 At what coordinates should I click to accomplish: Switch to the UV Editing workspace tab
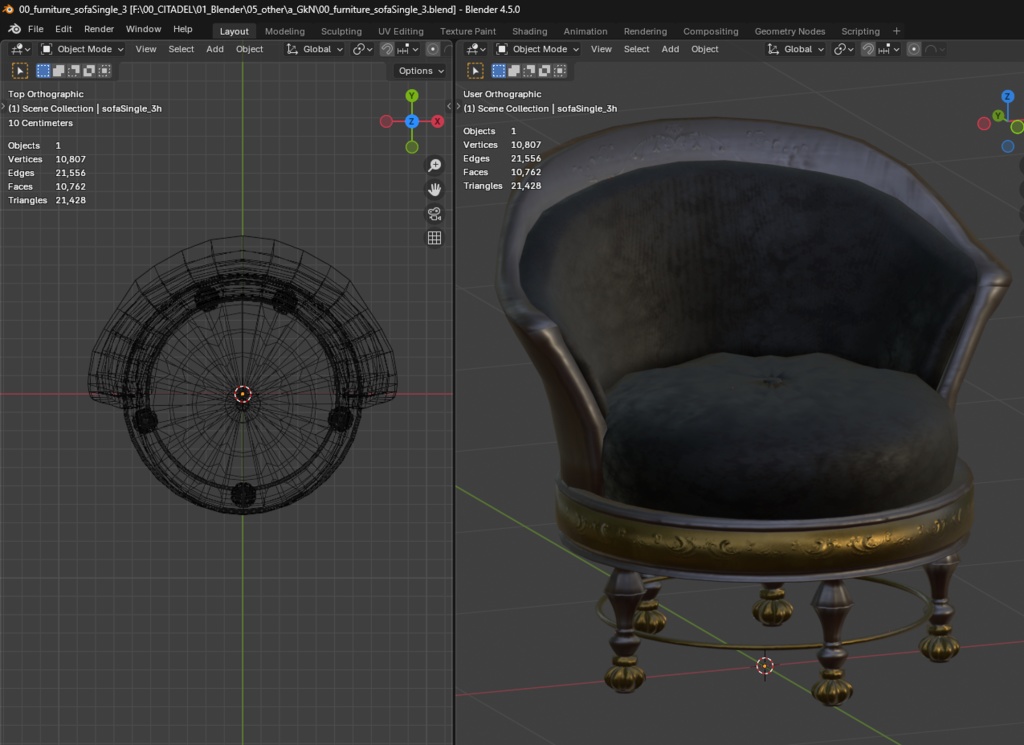click(400, 31)
